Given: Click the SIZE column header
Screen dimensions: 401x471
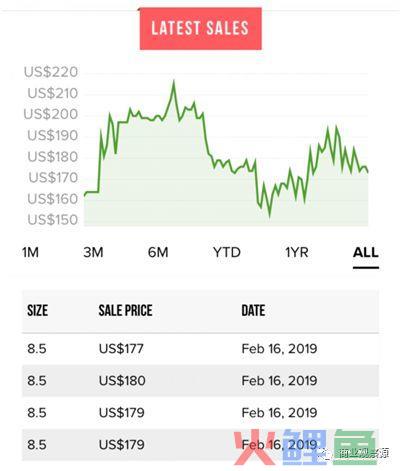Looking at the screenshot, I should [37, 310].
